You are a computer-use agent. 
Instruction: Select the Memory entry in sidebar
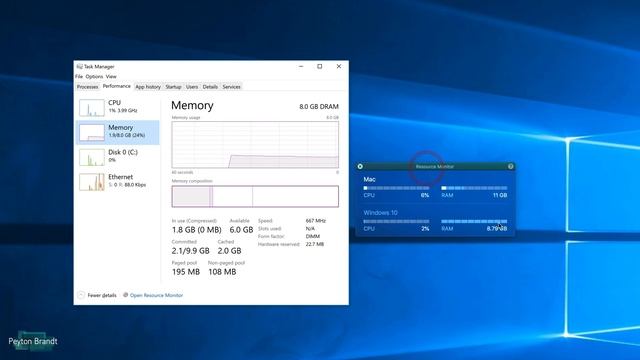[x=118, y=132]
